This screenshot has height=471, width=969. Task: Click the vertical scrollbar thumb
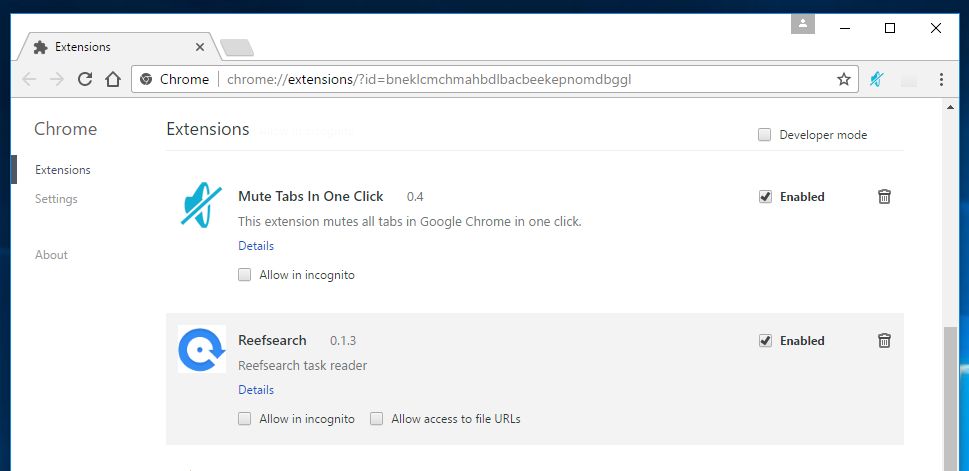coord(950,399)
